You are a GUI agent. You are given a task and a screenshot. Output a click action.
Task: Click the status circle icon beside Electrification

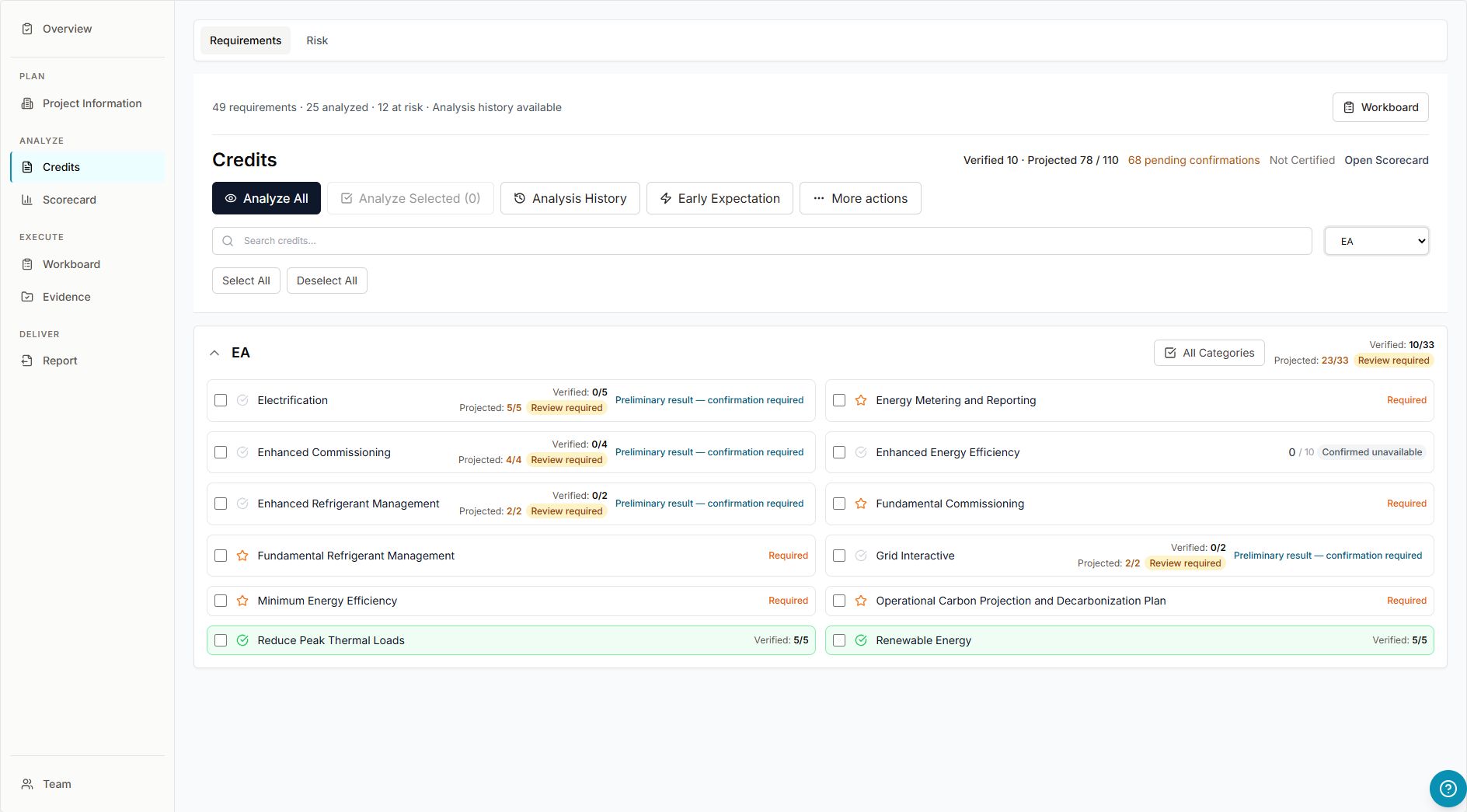tap(242, 400)
